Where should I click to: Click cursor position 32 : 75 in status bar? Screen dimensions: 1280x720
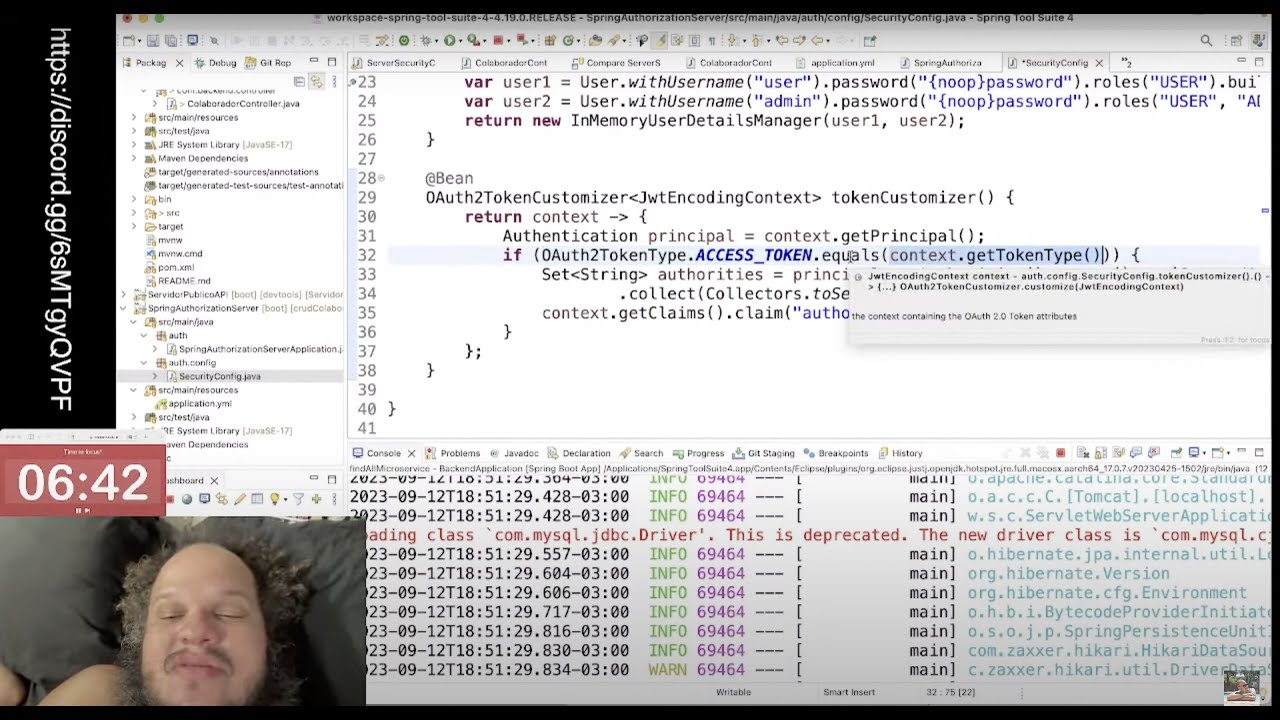coord(951,692)
